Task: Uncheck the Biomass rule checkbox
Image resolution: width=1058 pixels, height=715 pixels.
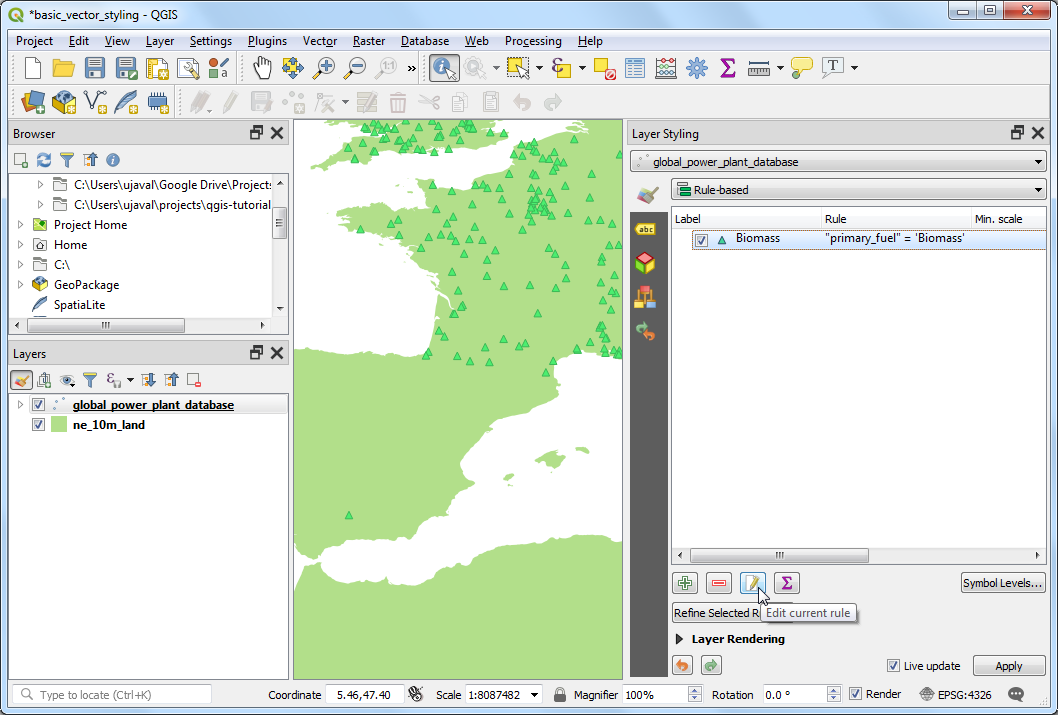Action: pos(702,240)
